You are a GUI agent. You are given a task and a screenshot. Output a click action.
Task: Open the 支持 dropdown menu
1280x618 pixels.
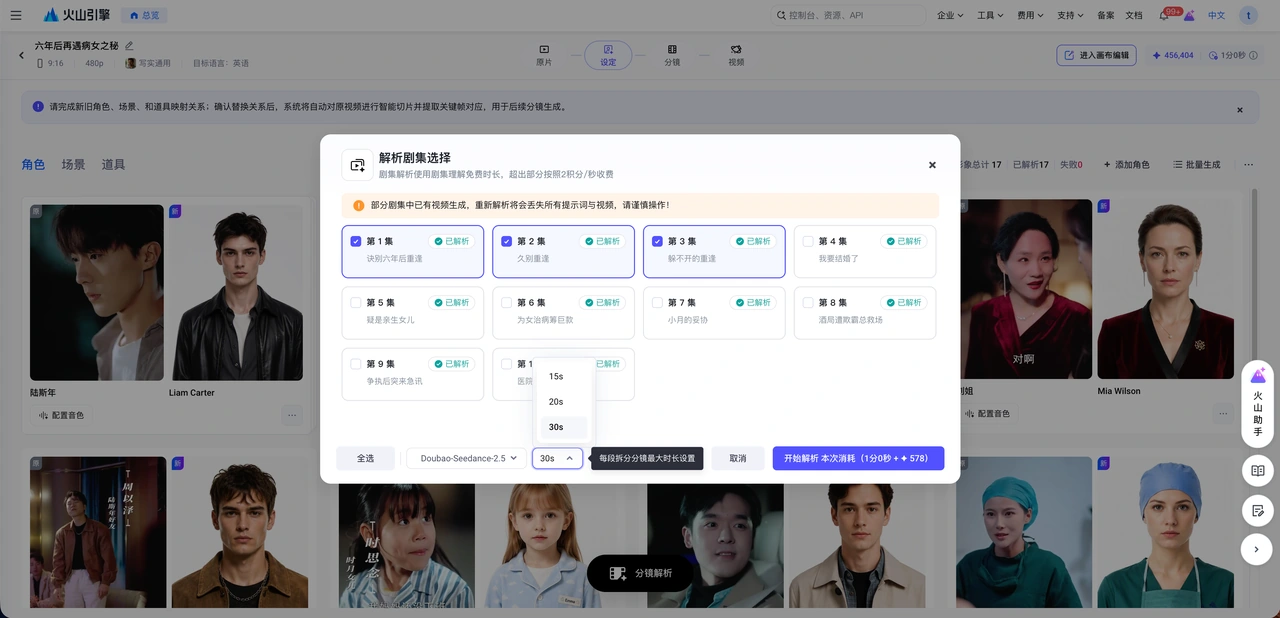[1070, 15]
